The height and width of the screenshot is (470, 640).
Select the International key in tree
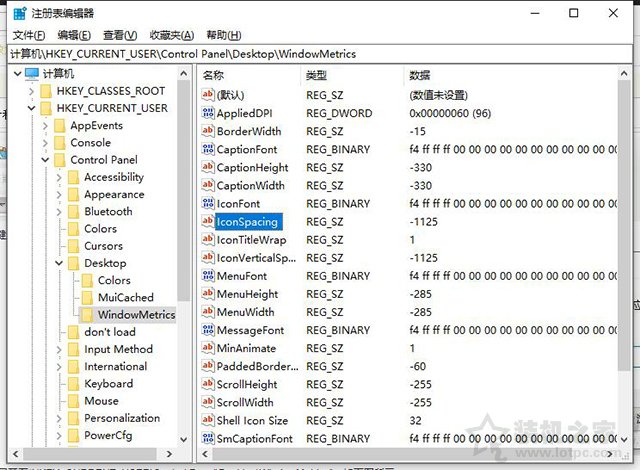[x=116, y=366]
